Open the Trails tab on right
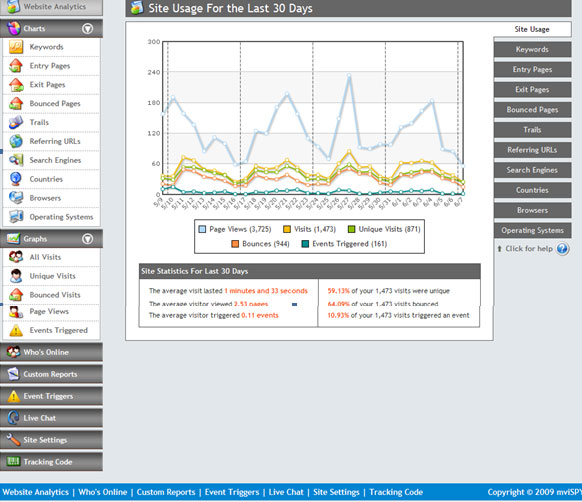The image size is (582, 502). pyautogui.click(x=532, y=130)
